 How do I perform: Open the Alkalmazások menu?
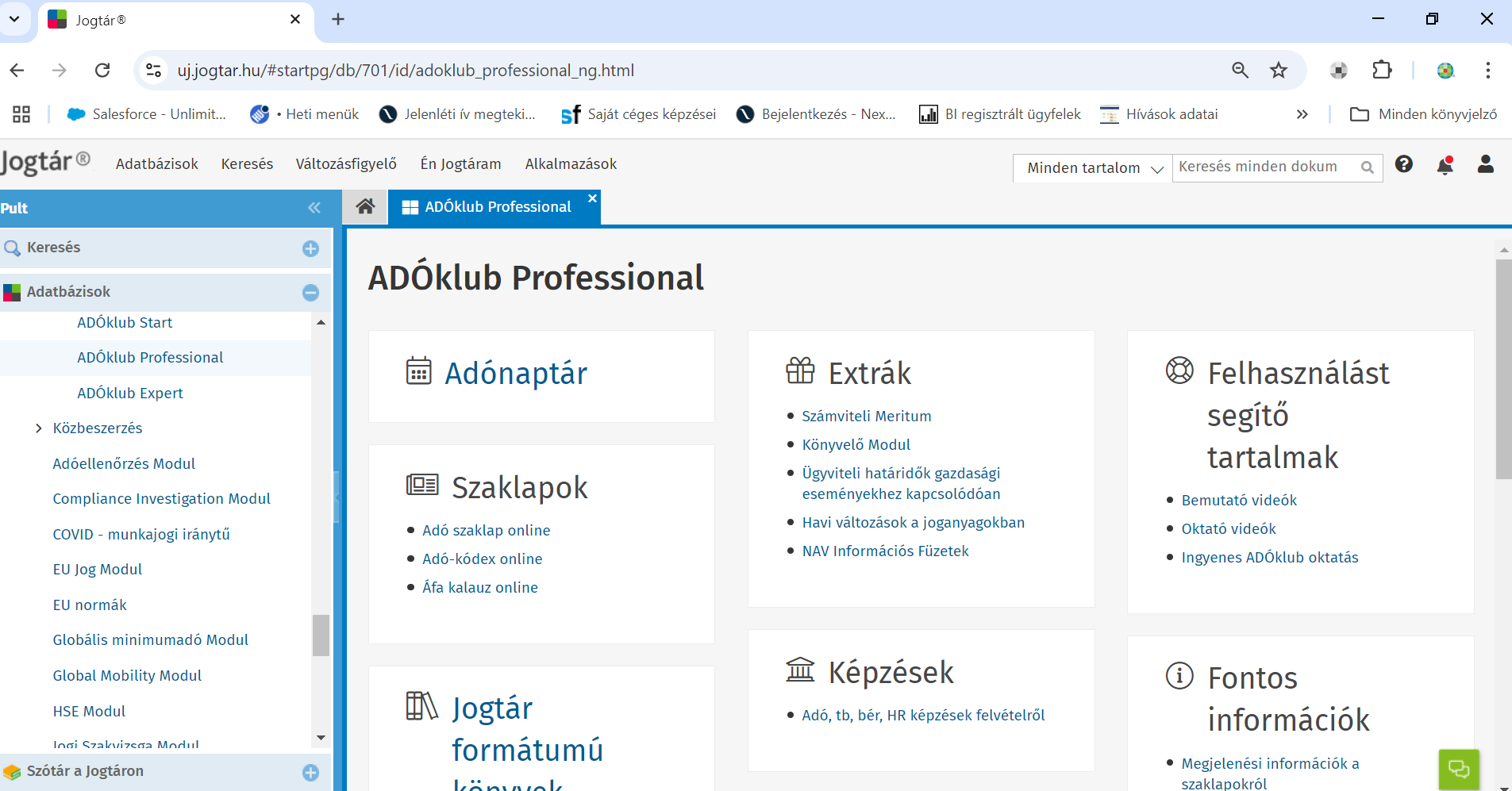[571, 164]
